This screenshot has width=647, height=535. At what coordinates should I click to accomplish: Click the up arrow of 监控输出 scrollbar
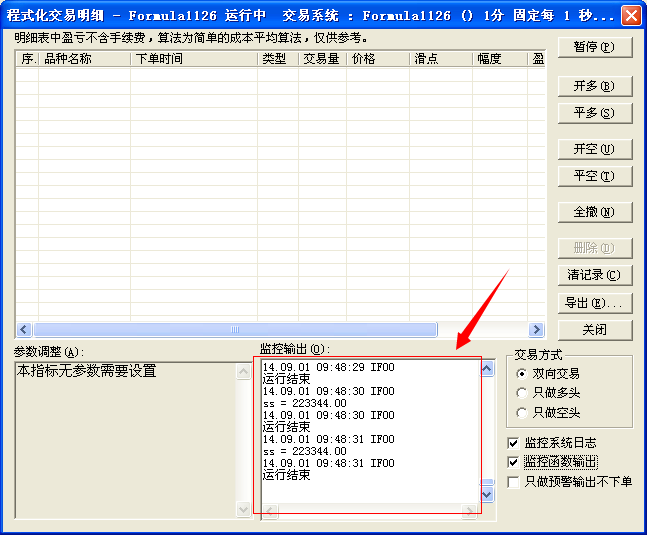pos(487,368)
